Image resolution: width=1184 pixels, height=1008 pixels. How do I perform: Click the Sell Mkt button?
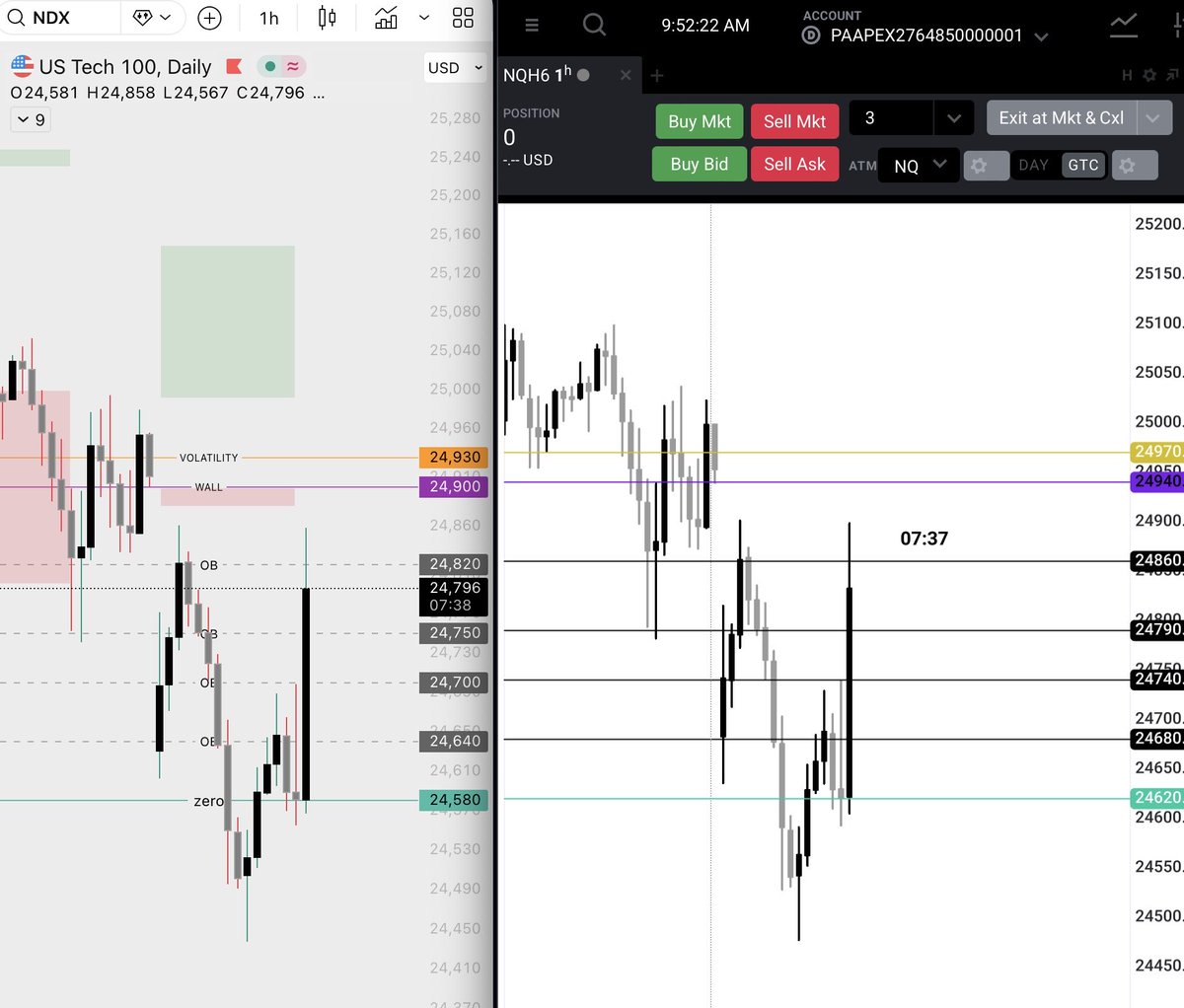coord(794,121)
